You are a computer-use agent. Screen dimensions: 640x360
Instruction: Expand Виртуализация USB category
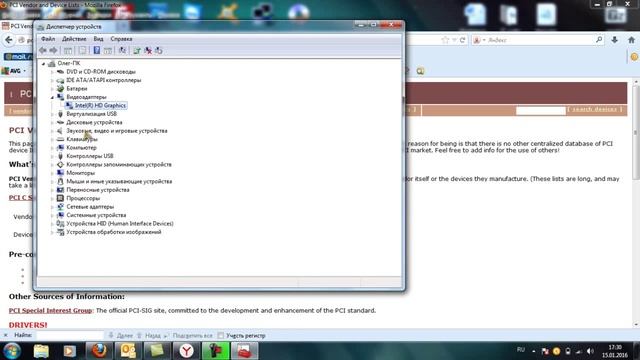coord(52,114)
